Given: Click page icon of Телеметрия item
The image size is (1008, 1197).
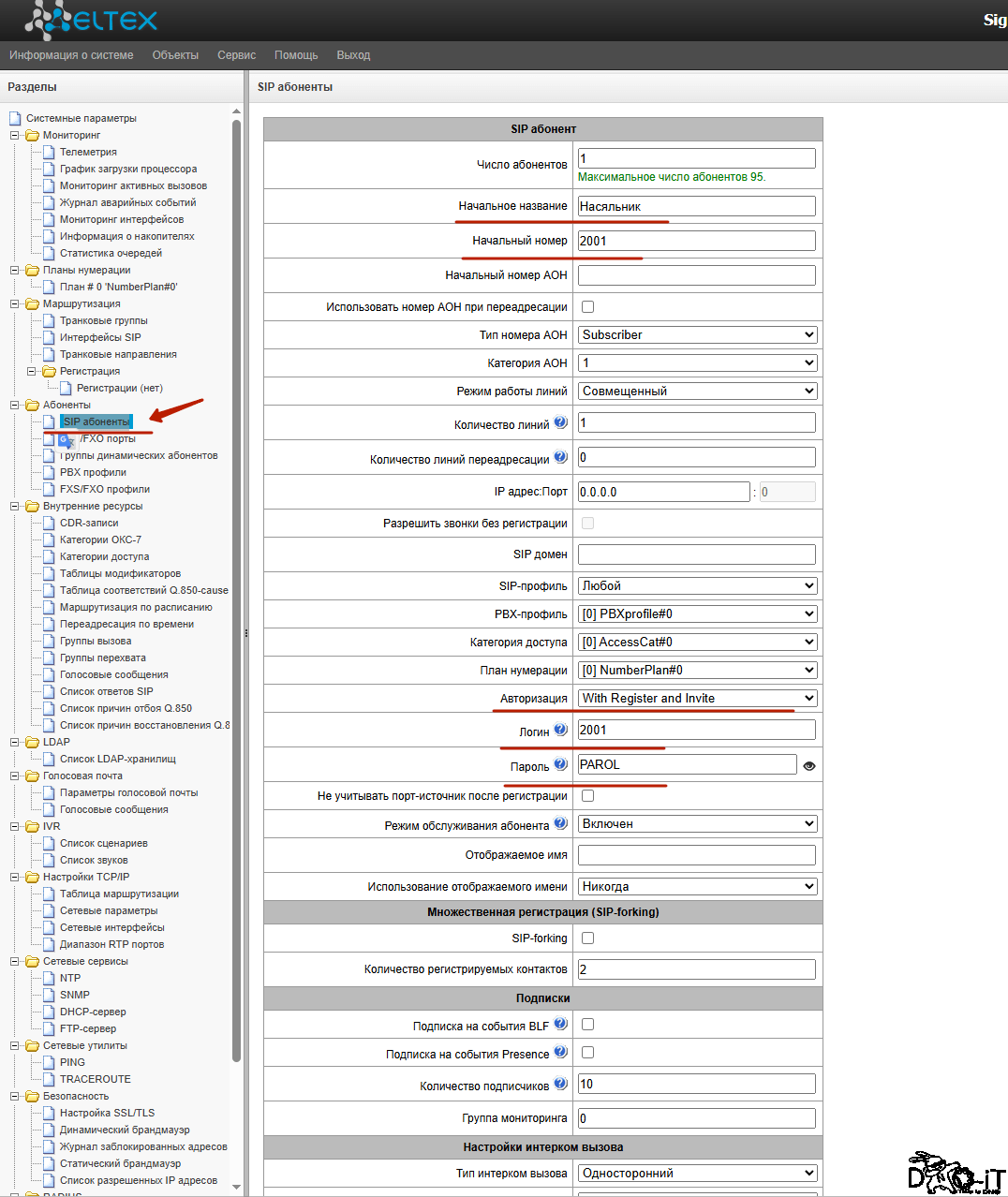Looking at the screenshot, I should tap(49, 152).
